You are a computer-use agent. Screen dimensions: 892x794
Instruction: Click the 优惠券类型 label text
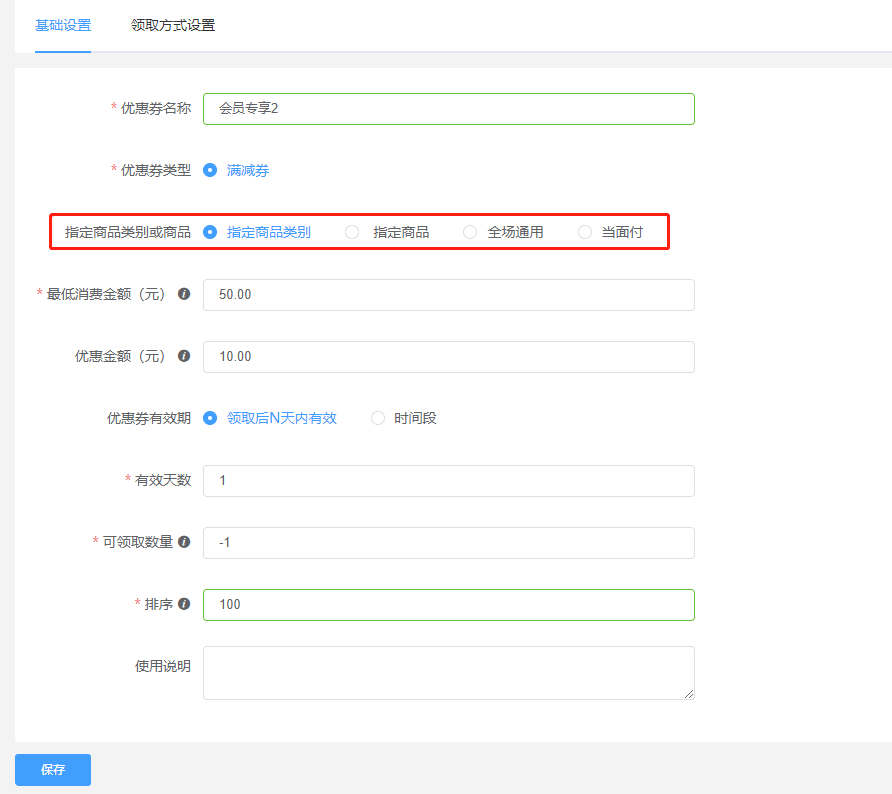coord(156,170)
